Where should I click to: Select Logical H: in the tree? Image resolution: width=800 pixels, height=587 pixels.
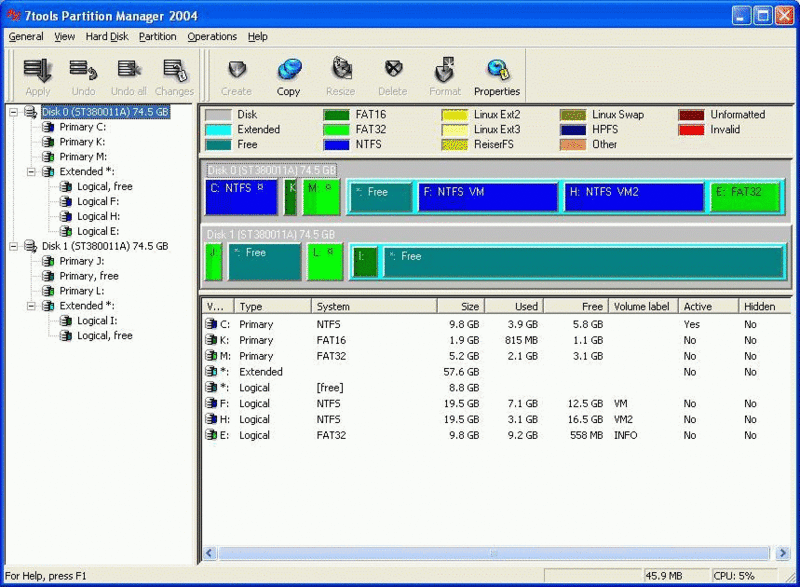98,216
